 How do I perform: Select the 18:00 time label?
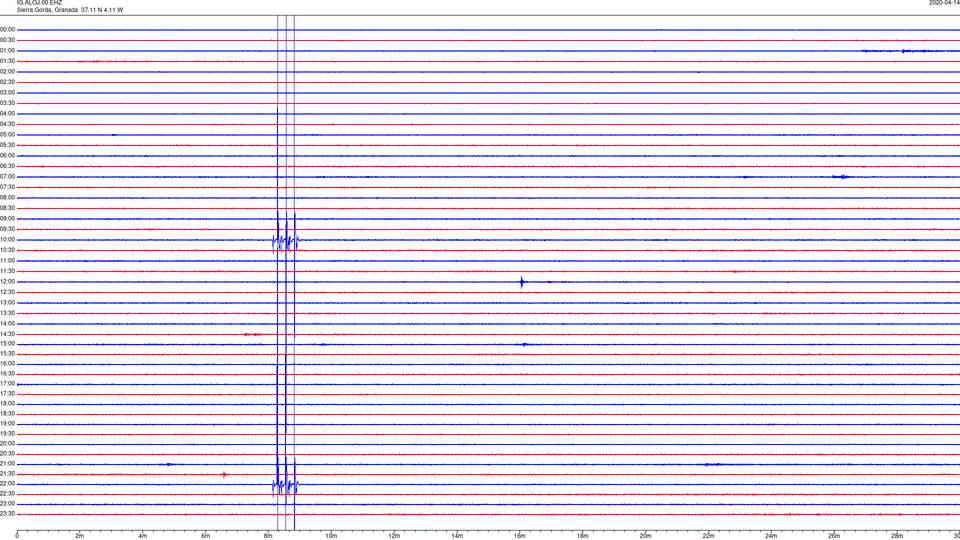coord(7,404)
